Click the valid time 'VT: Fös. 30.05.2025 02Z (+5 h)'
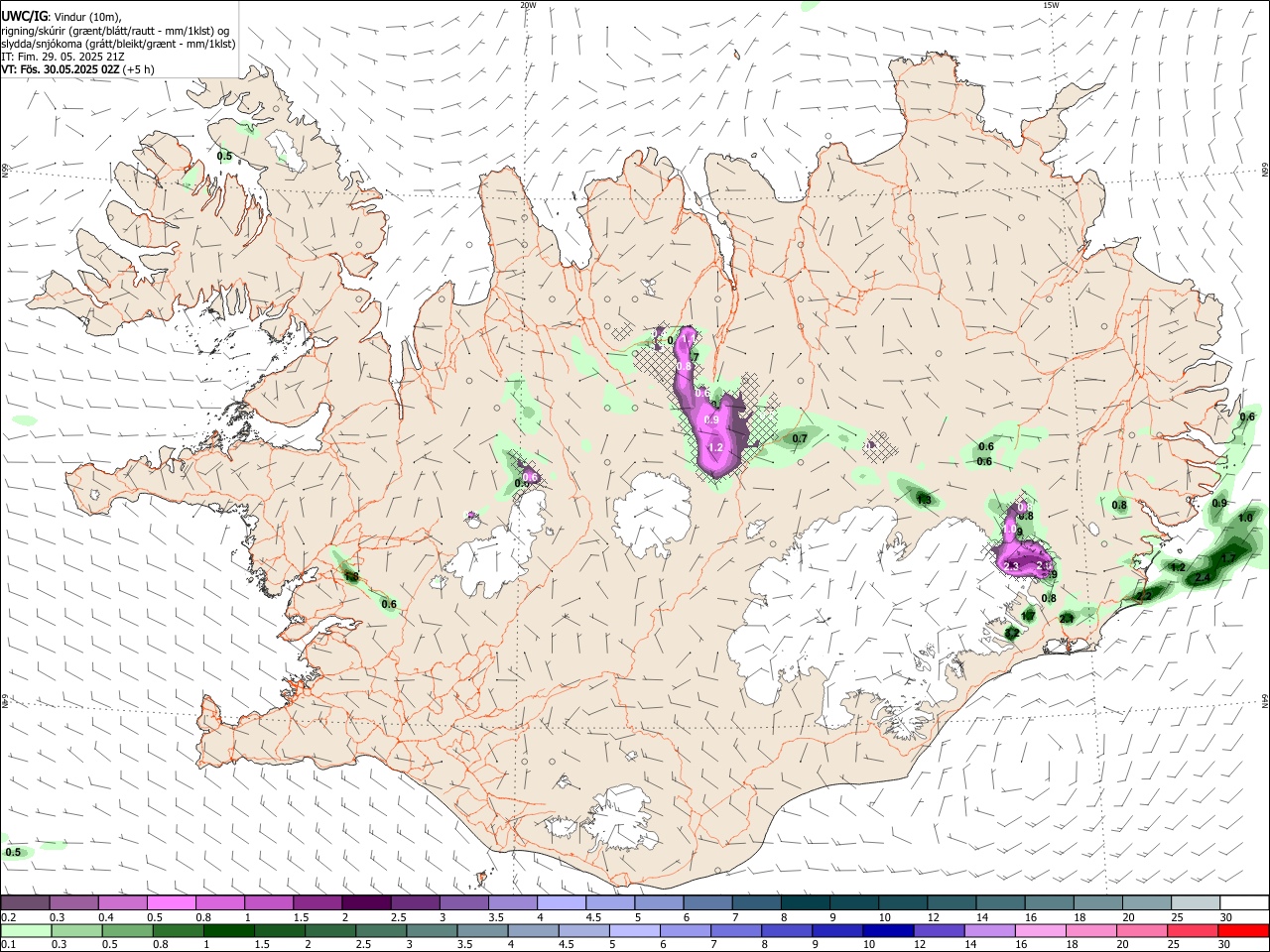Viewport: 1270px width, 952px height. point(77,69)
